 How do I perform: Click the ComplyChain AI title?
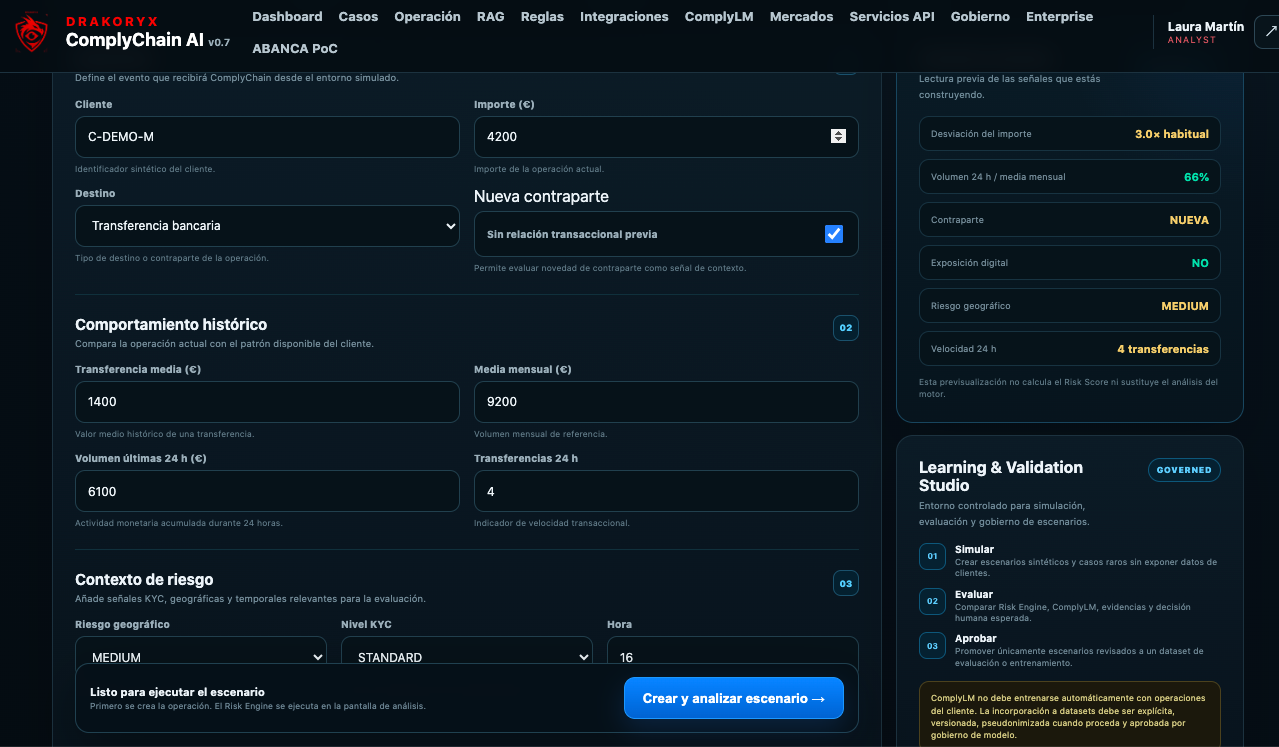coord(135,40)
